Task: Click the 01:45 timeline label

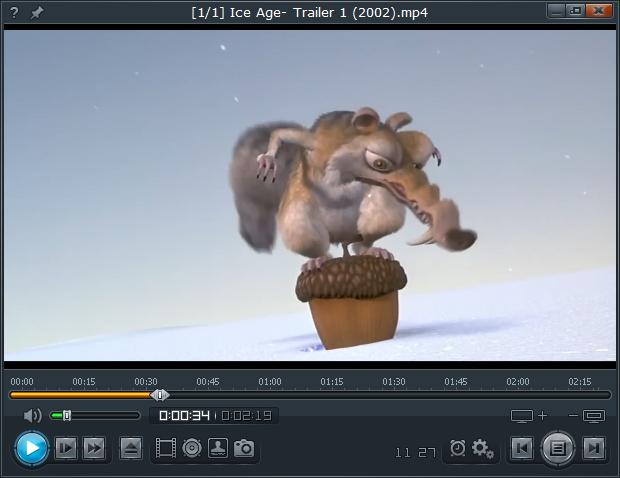Action: (x=456, y=382)
